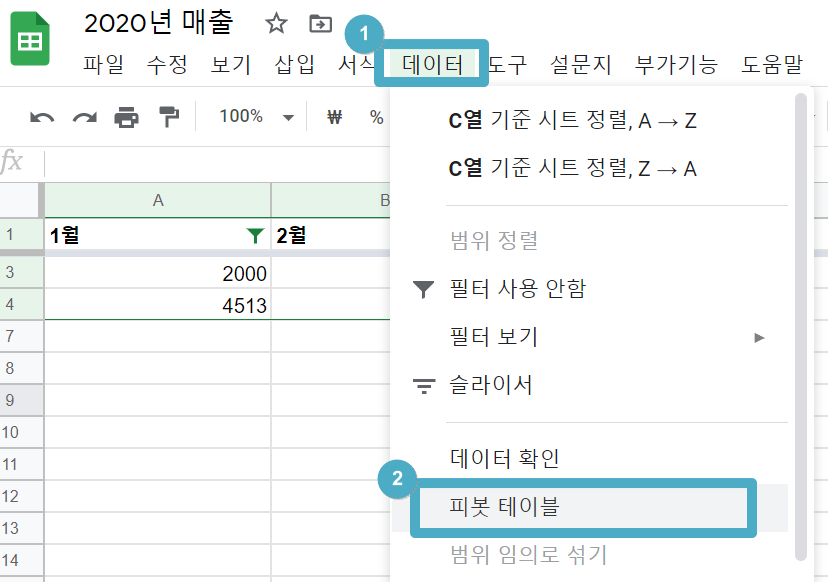Apply won currency format icon
This screenshot has height=582, width=828.
pyautogui.click(x=334, y=117)
